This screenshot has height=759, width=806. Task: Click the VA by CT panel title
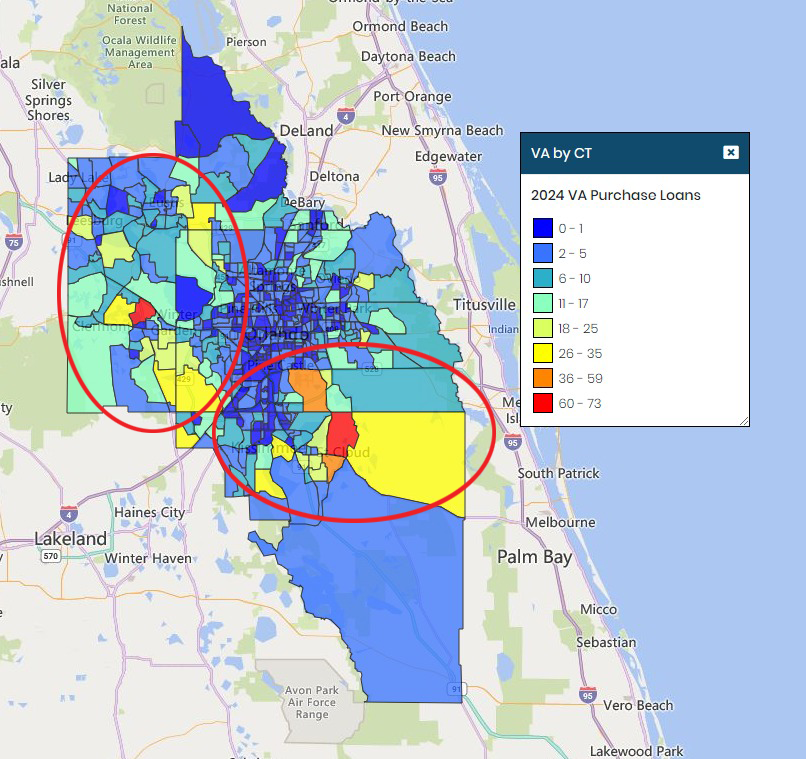click(x=561, y=153)
